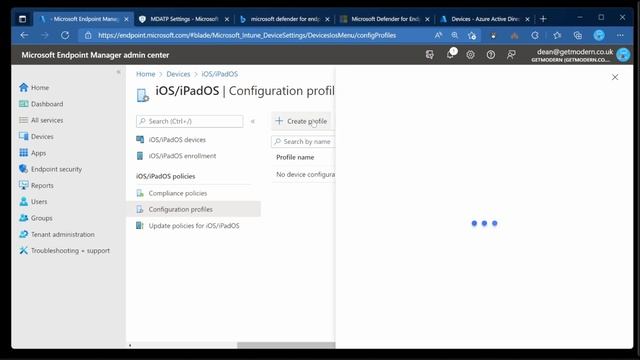The image size is (640, 360).
Task: Open browser collections icon
Action: coord(578,36)
